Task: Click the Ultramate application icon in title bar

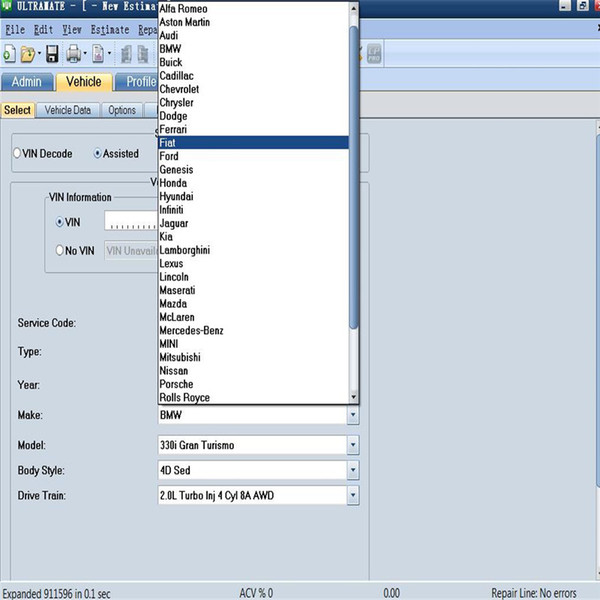Action: pos(7,5)
